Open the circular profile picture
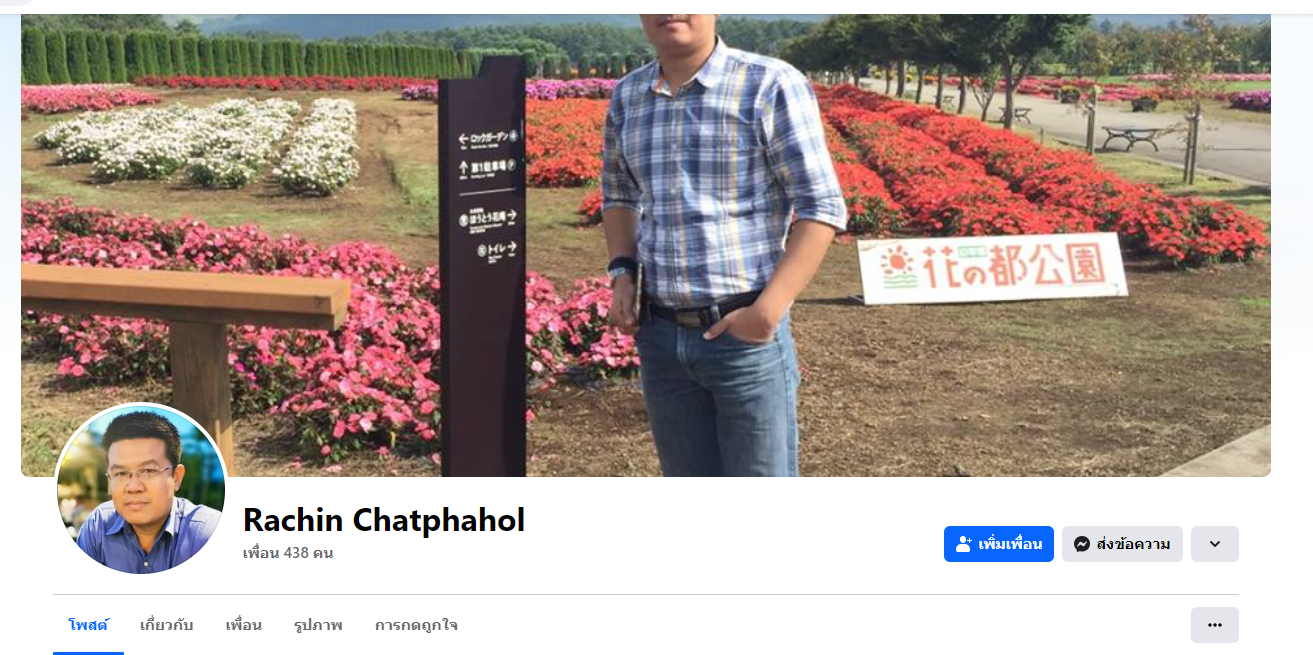Viewport: 1313px width, 655px height. (140, 489)
